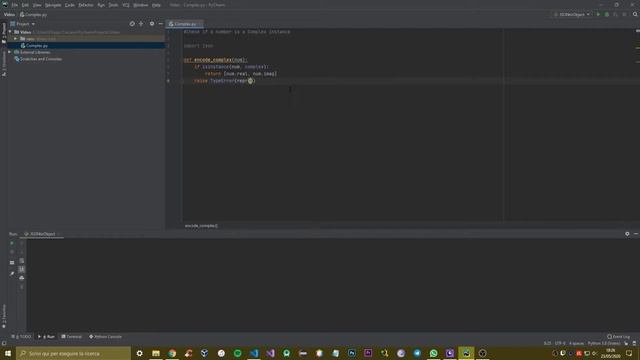Open the Edit menu

pos(25,5)
